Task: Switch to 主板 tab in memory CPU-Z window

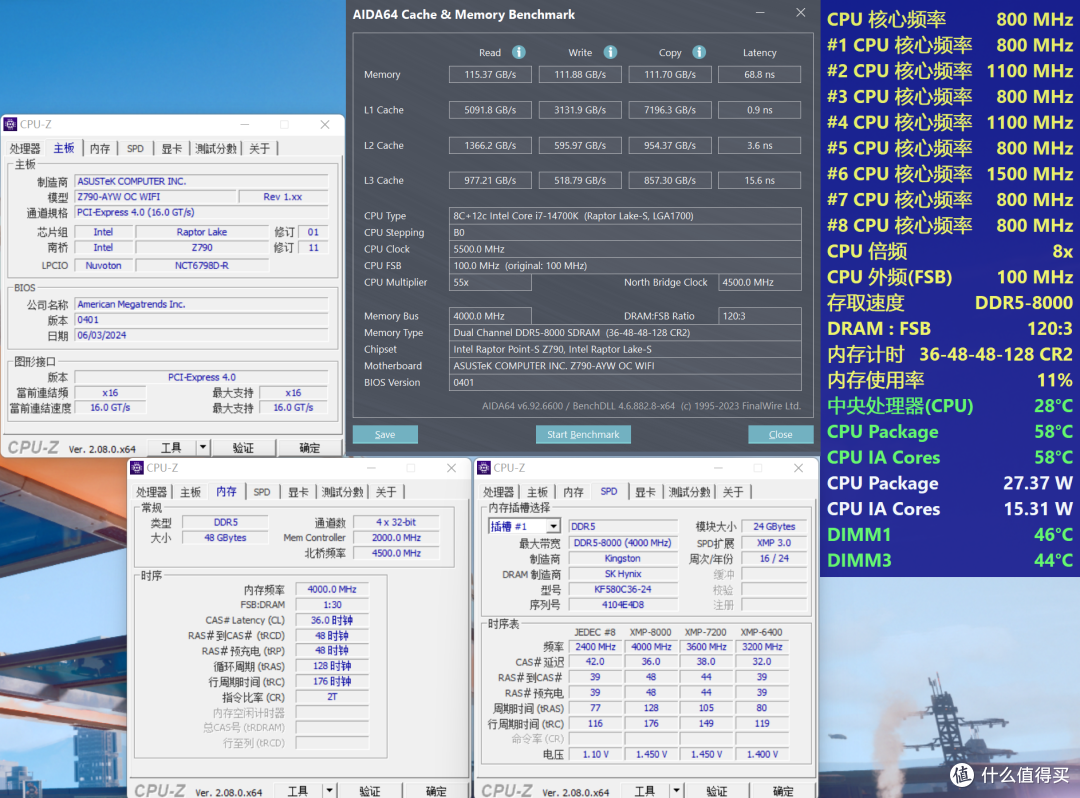Action: (190, 492)
